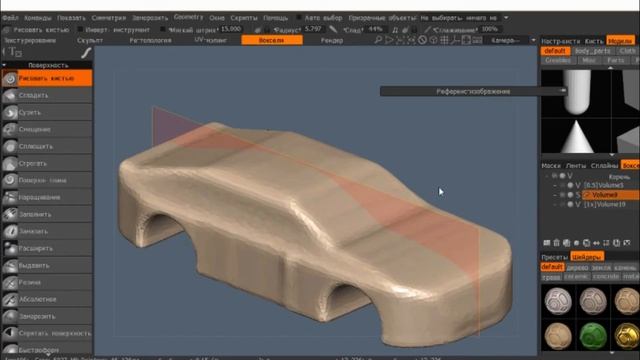Pick the Расширить expand tool
Viewport: 640px width, 360px height.
coord(47,248)
